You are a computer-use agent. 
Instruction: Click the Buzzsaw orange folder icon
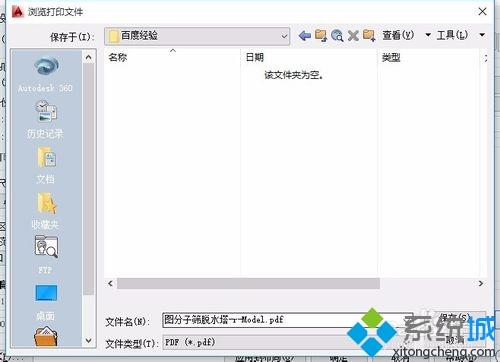point(46,336)
